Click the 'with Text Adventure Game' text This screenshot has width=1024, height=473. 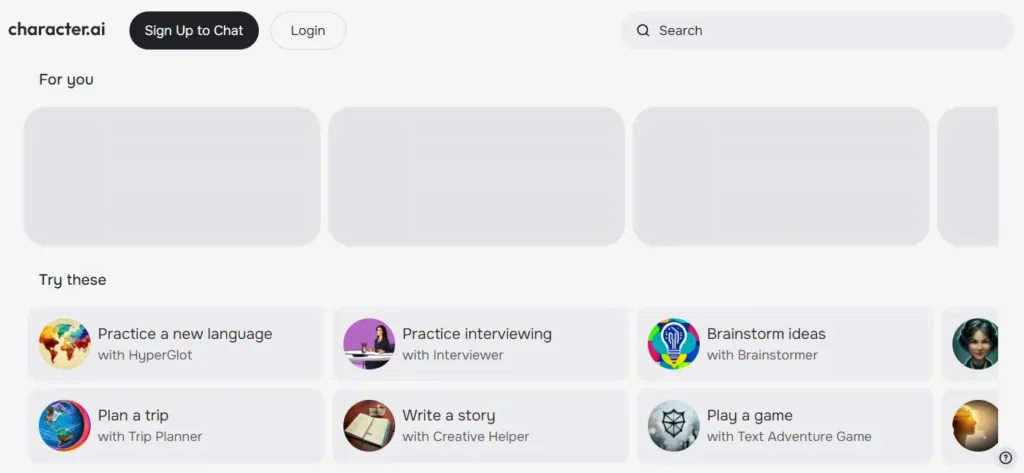[x=789, y=436]
